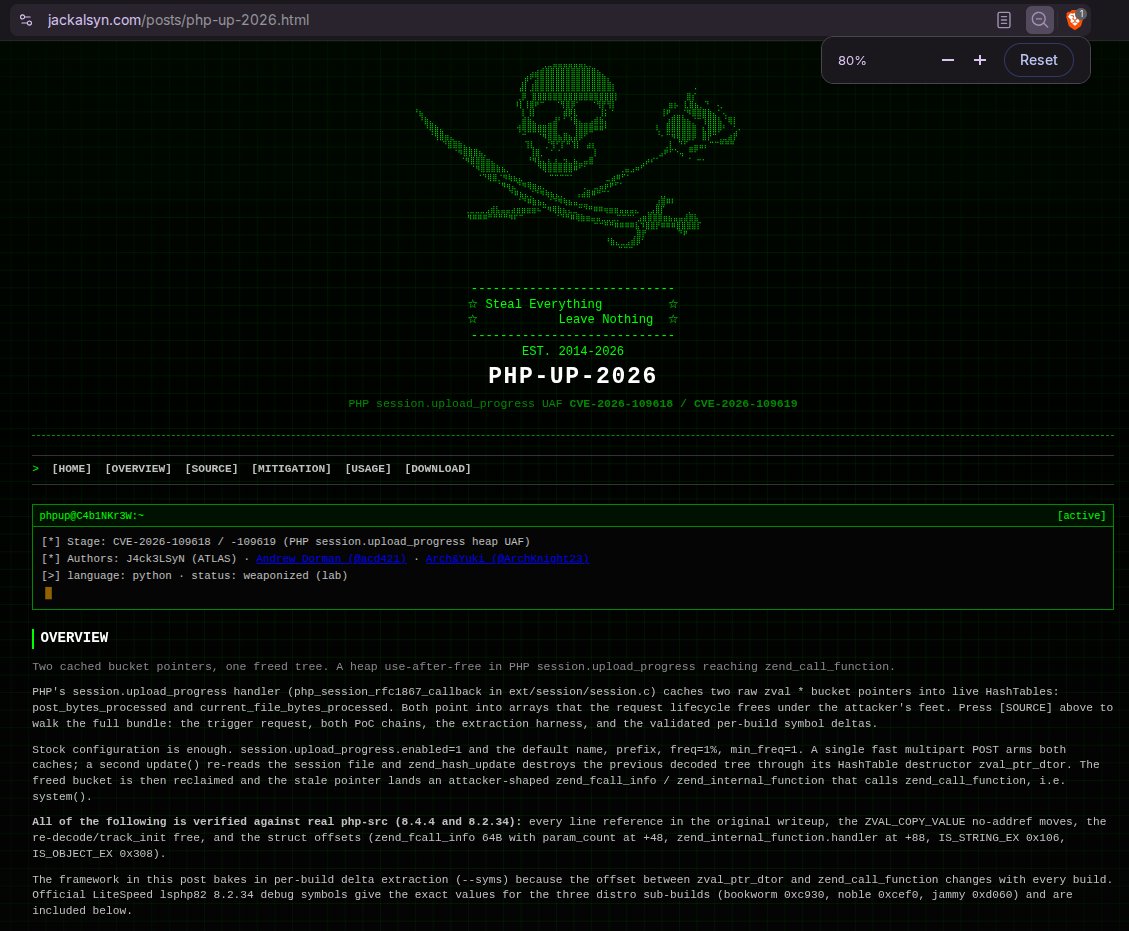Reset the page zoom level
Image resolution: width=1129 pixels, height=931 pixels.
[1038, 60]
